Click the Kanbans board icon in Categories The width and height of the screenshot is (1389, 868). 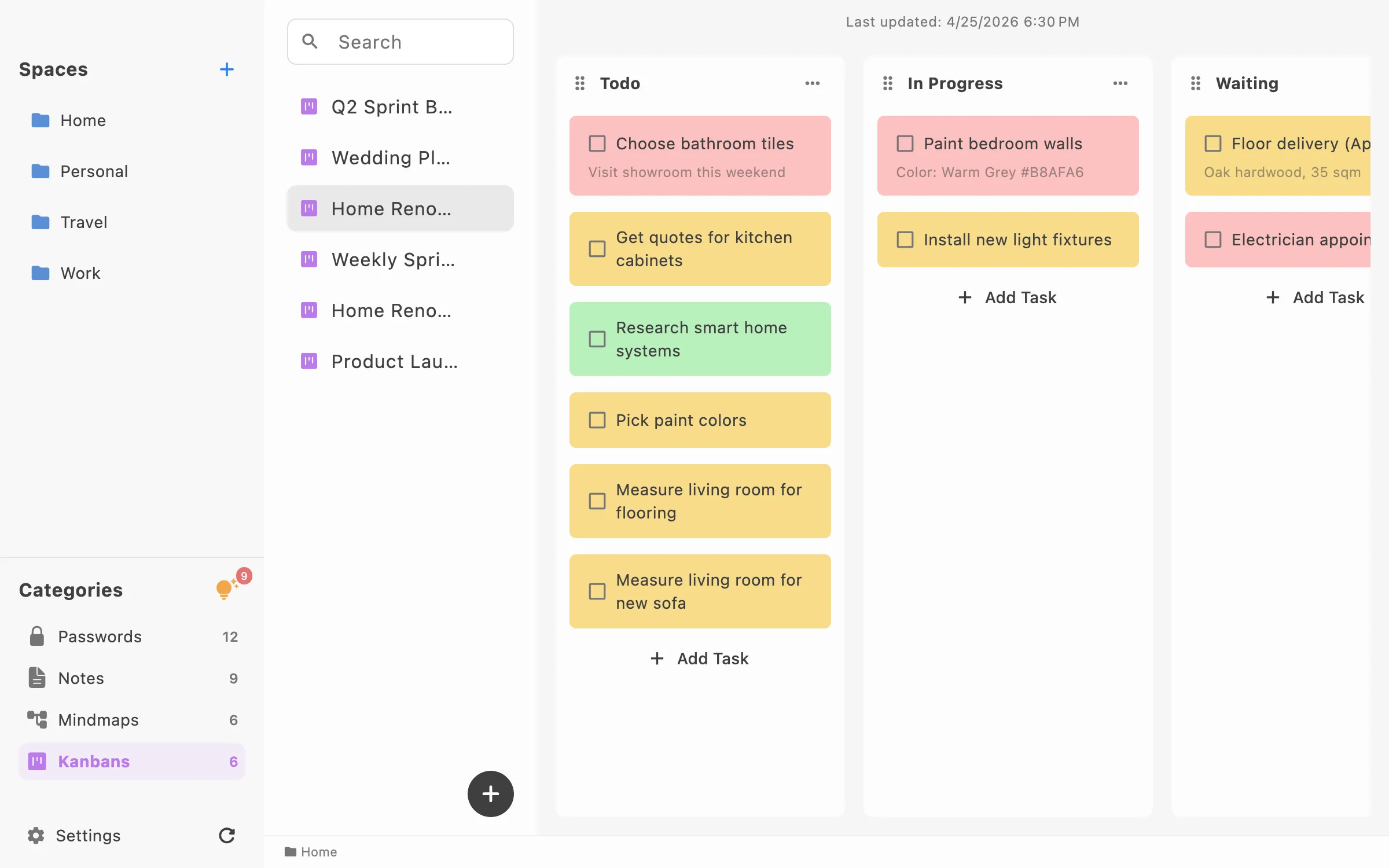point(37,761)
